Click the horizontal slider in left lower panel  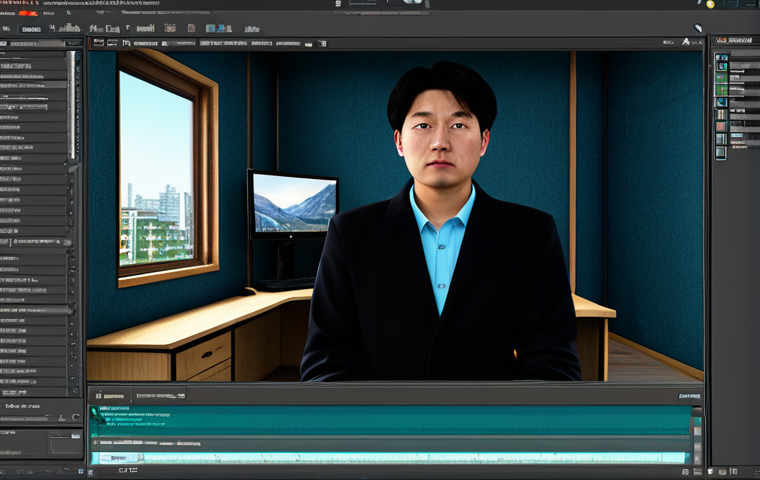point(25,418)
